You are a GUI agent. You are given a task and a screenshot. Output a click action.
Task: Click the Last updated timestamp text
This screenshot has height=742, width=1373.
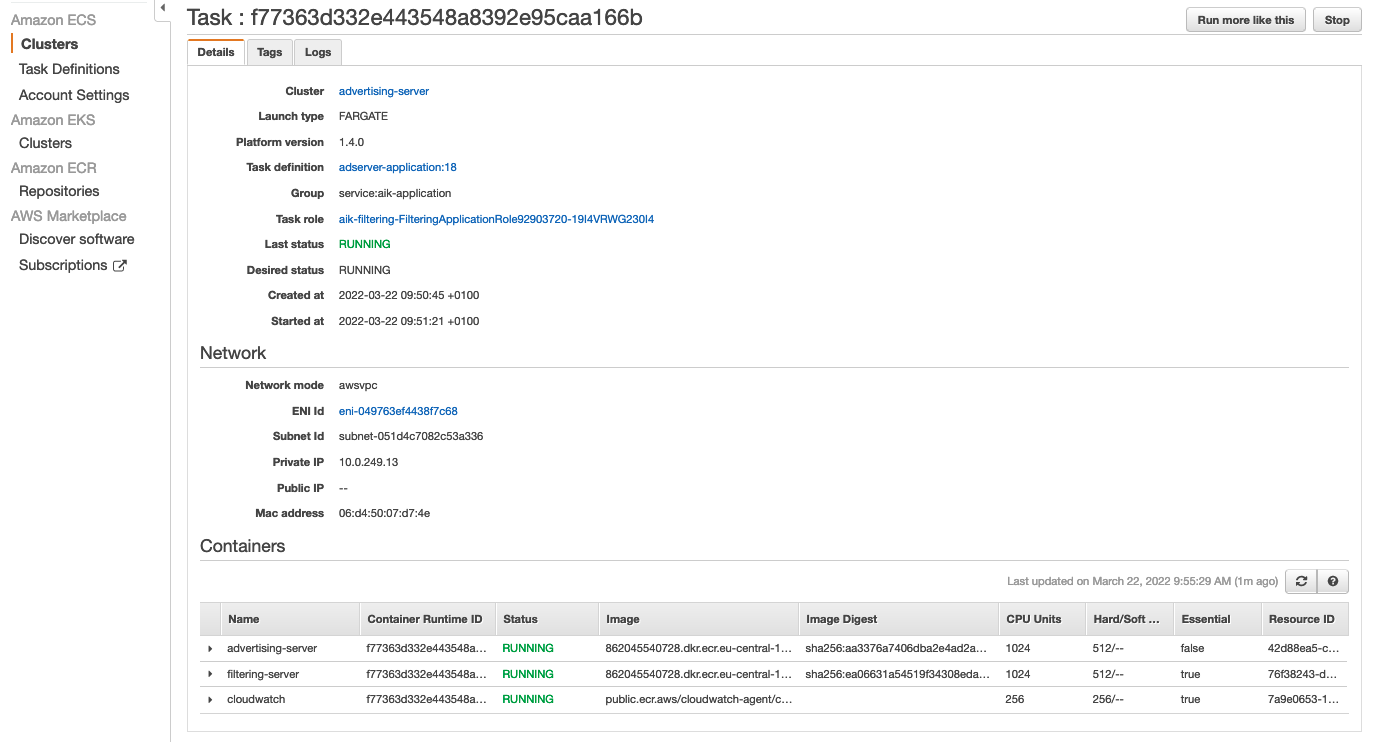pyautogui.click(x=1142, y=581)
